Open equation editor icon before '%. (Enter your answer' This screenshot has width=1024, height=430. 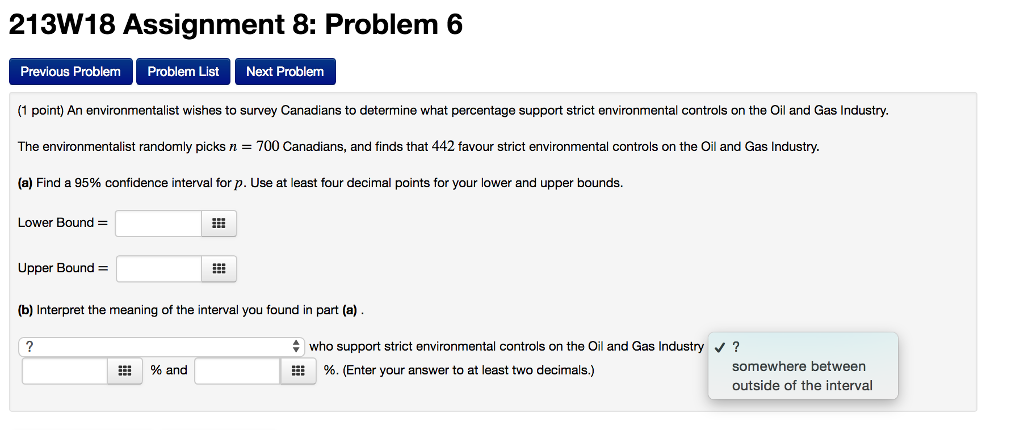298,371
